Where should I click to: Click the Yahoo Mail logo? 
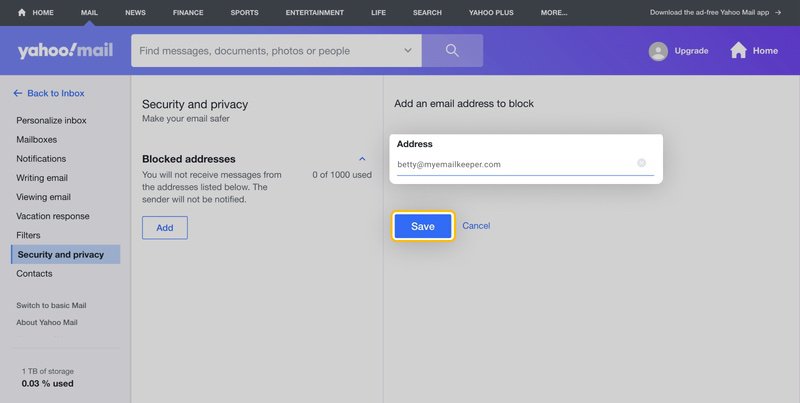[x=65, y=51]
